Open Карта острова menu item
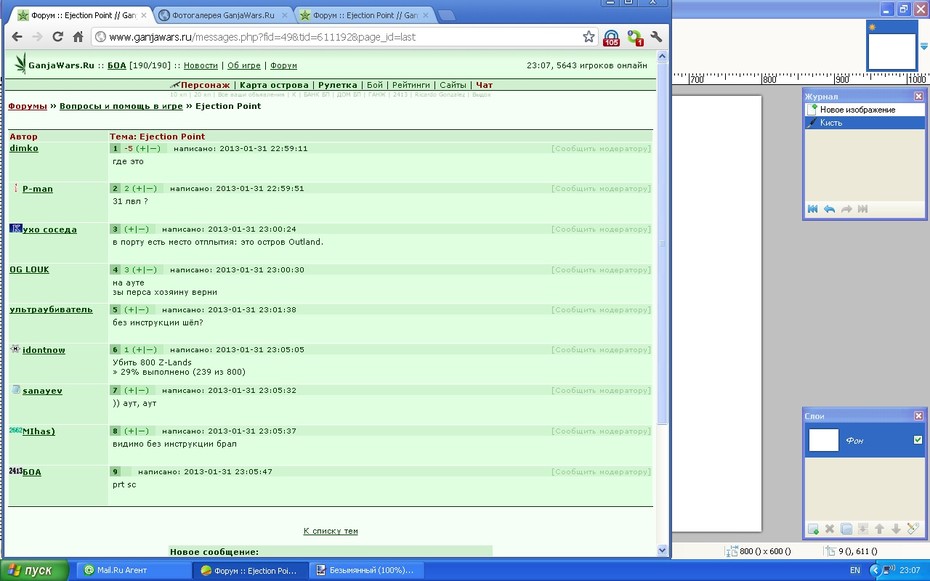Viewport: 930px width, 581px height. click(274, 85)
